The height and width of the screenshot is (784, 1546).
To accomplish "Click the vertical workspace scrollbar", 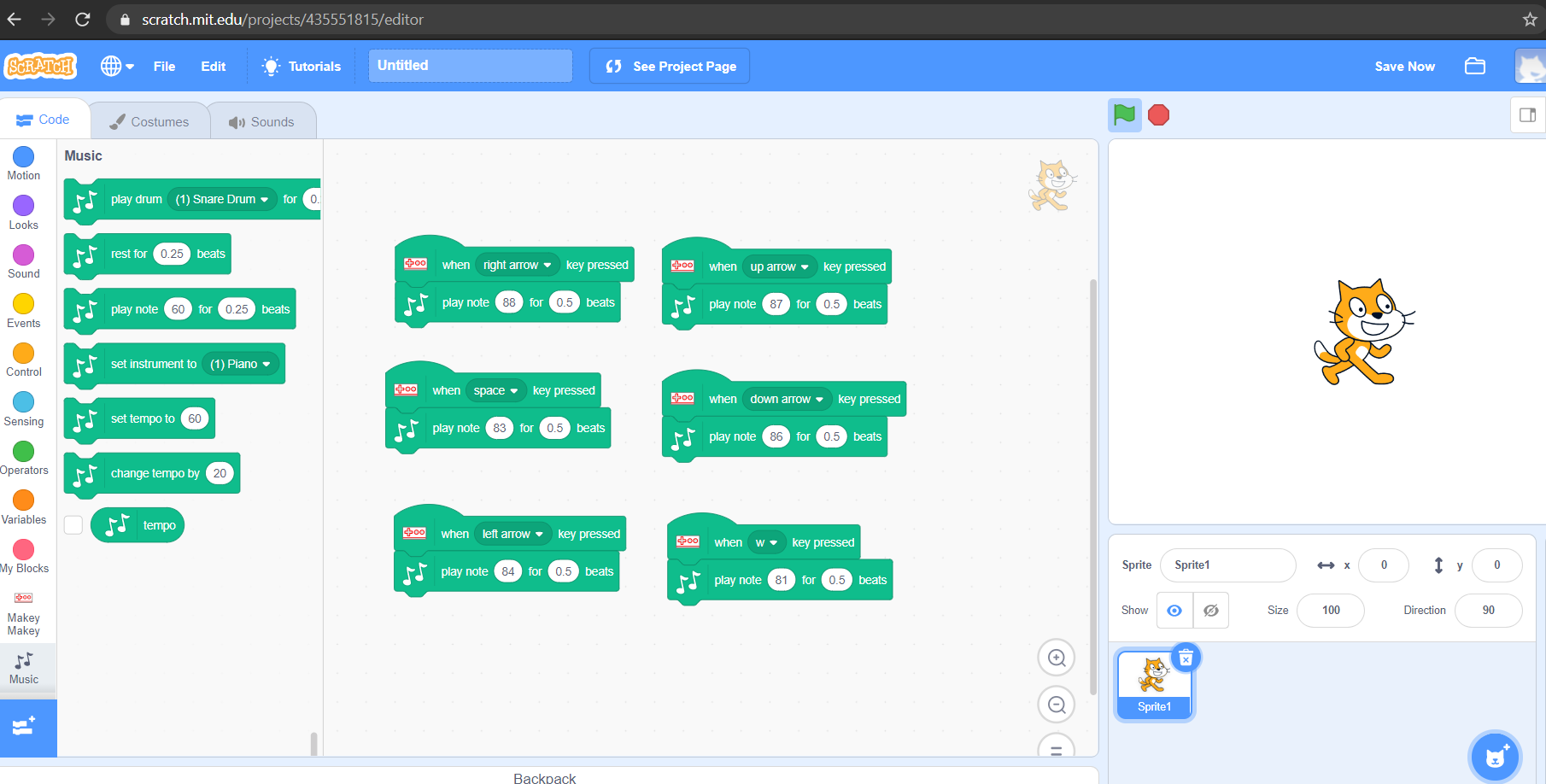I will (1093, 487).
